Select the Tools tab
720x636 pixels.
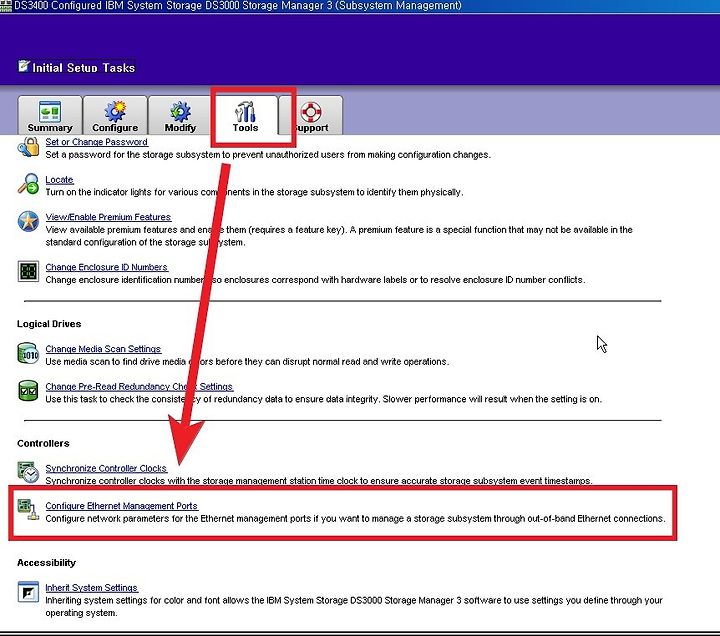245,115
